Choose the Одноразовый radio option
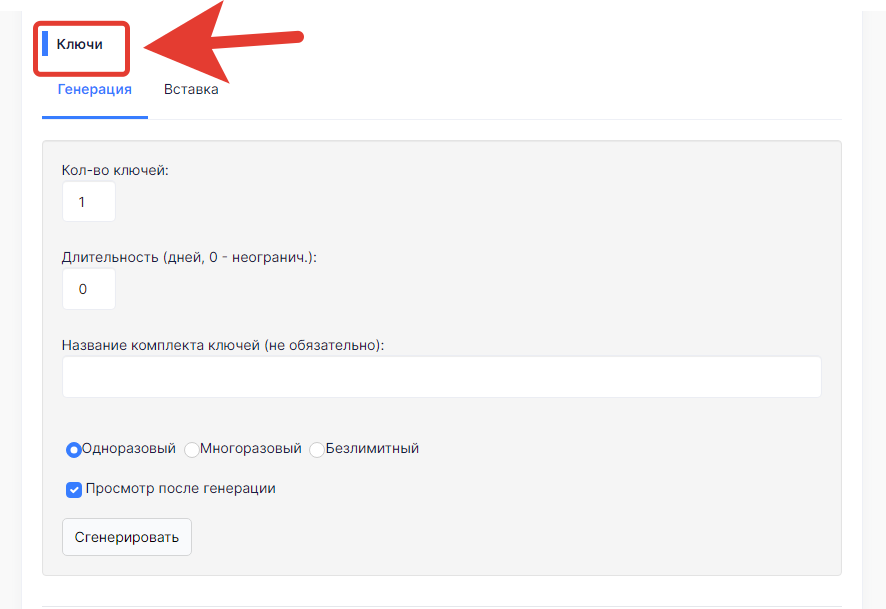This screenshot has width=886, height=609. click(x=73, y=450)
